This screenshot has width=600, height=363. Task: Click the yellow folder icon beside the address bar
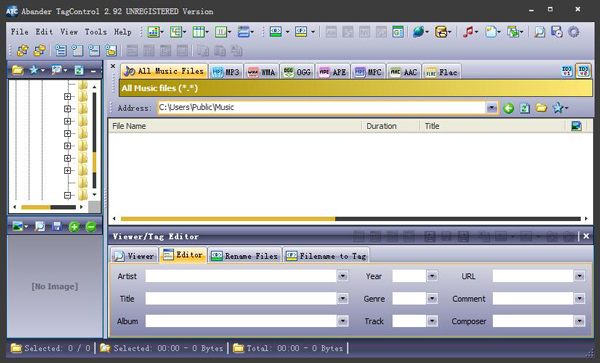(541, 108)
